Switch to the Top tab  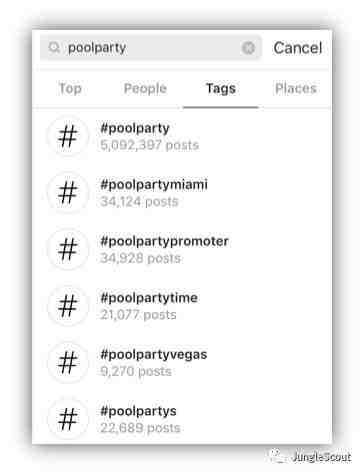[70, 89]
